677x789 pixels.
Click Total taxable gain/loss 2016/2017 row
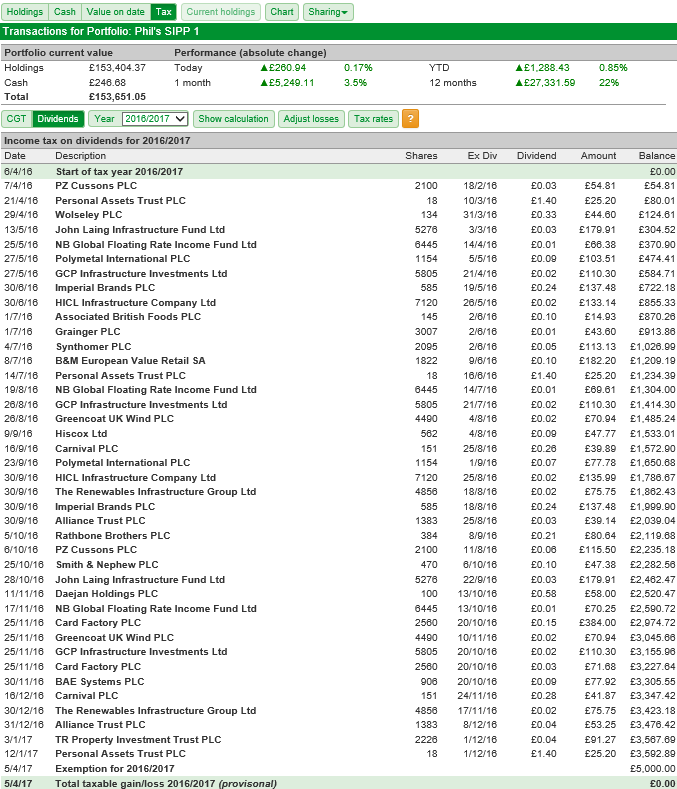(x=338, y=783)
